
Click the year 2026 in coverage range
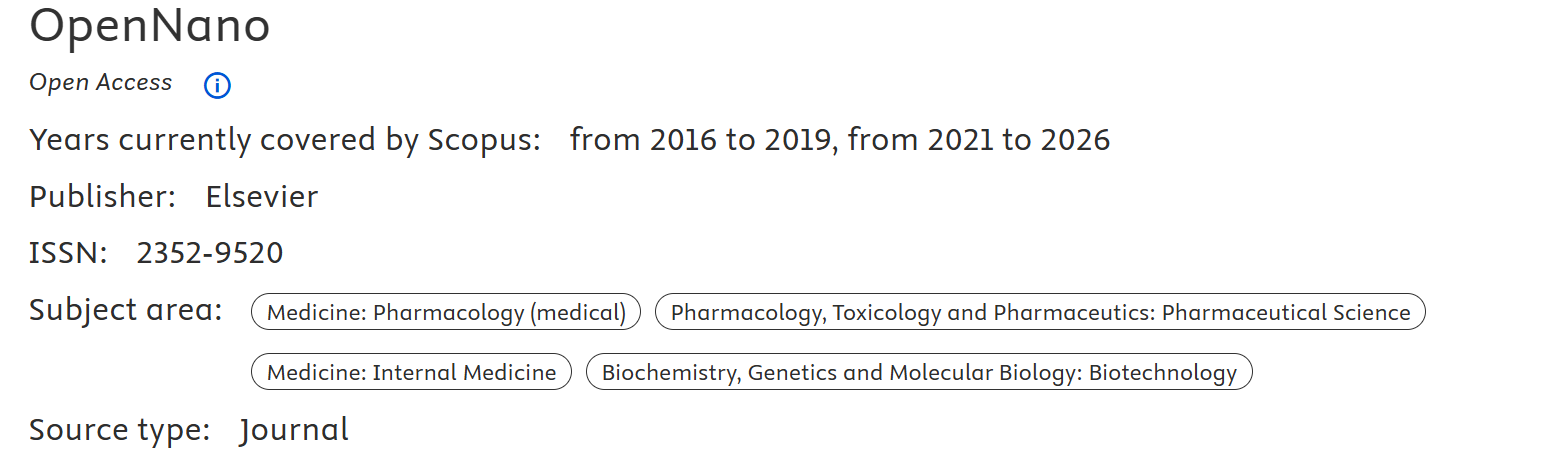click(x=1075, y=140)
